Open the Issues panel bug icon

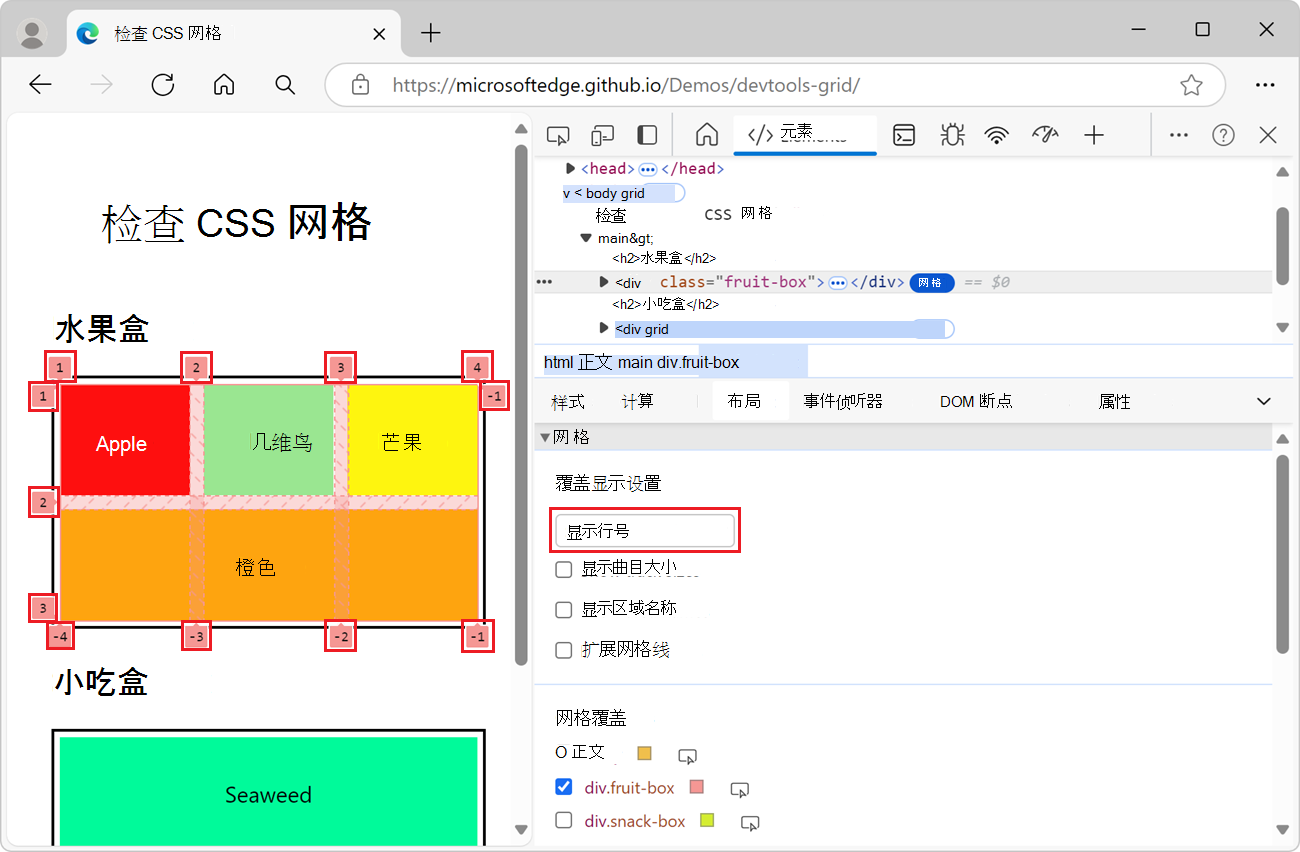tap(952, 134)
